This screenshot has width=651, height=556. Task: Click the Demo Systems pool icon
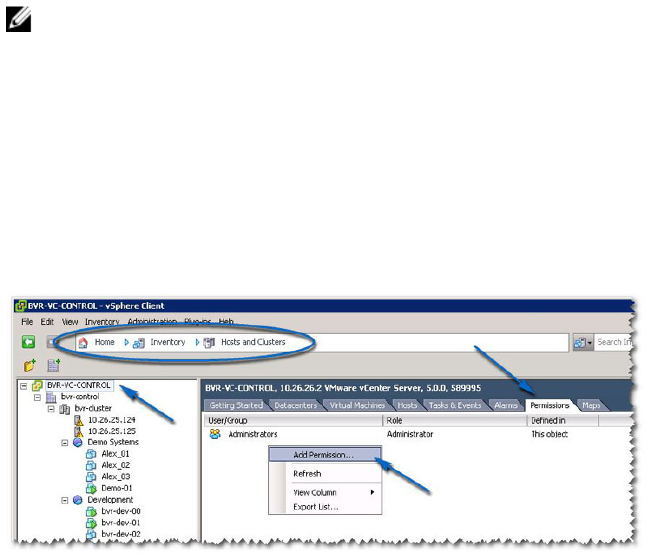pyautogui.click(x=78, y=443)
